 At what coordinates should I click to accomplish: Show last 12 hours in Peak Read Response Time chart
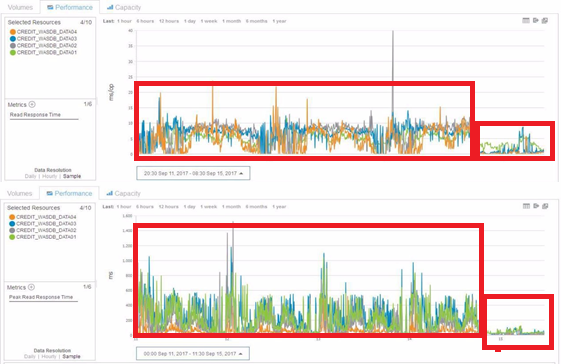[169, 207]
